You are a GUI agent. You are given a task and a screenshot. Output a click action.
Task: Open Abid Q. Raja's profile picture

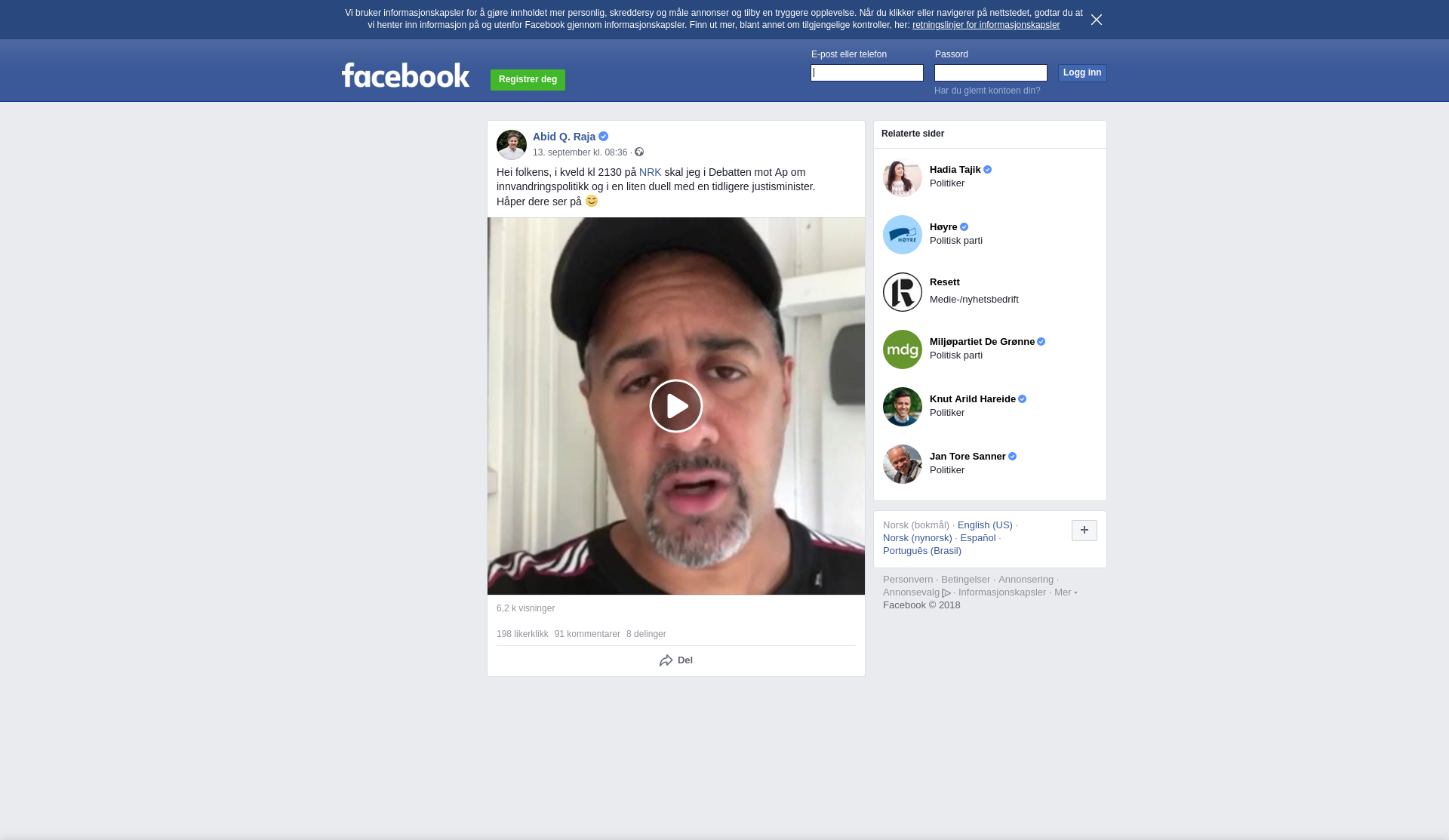tap(512, 144)
